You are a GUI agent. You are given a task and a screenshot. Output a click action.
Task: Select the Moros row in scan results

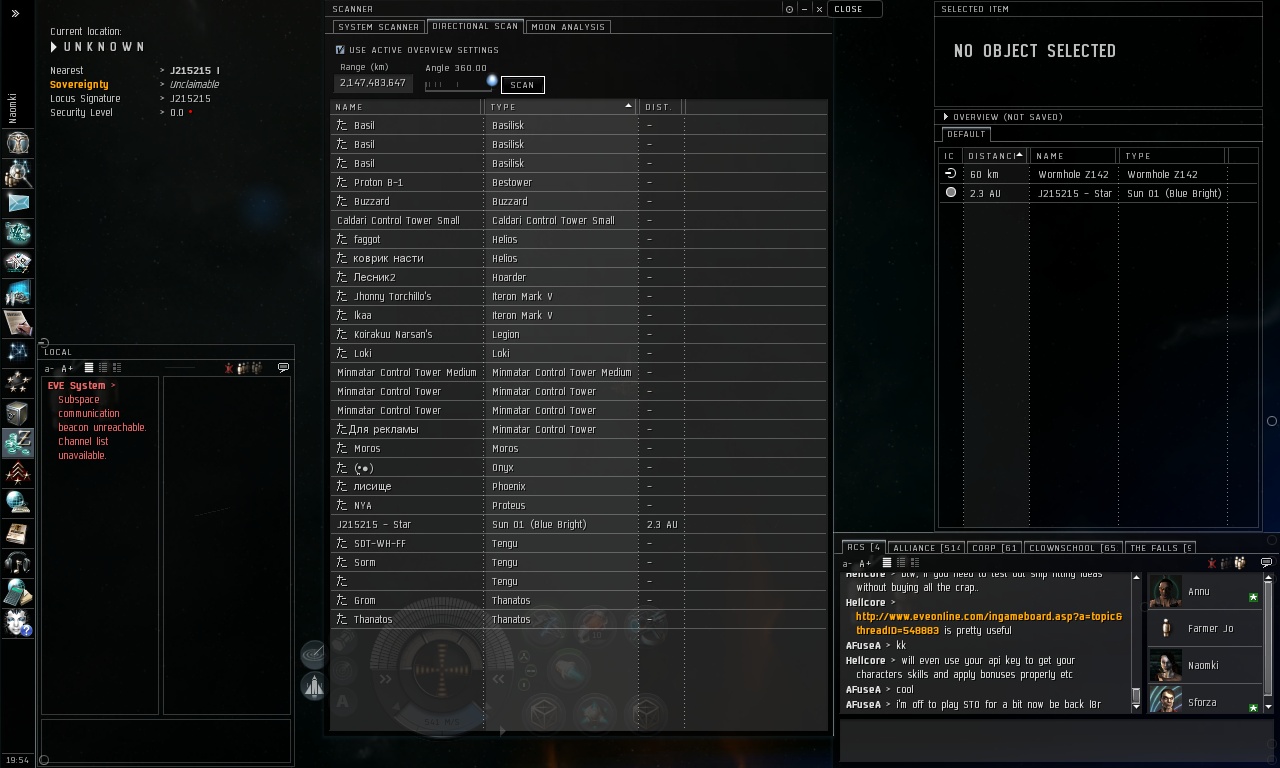pyautogui.click(x=579, y=448)
